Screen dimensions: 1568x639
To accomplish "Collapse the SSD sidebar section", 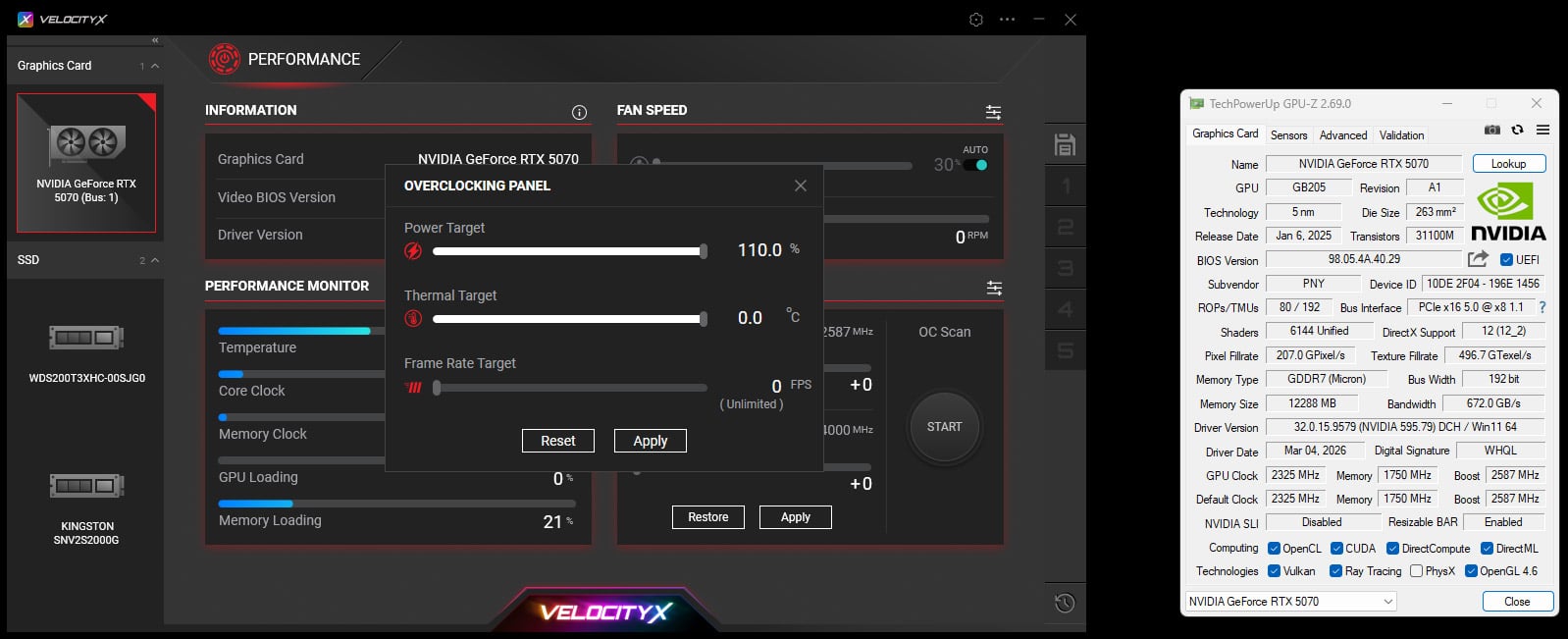I will [x=155, y=260].
